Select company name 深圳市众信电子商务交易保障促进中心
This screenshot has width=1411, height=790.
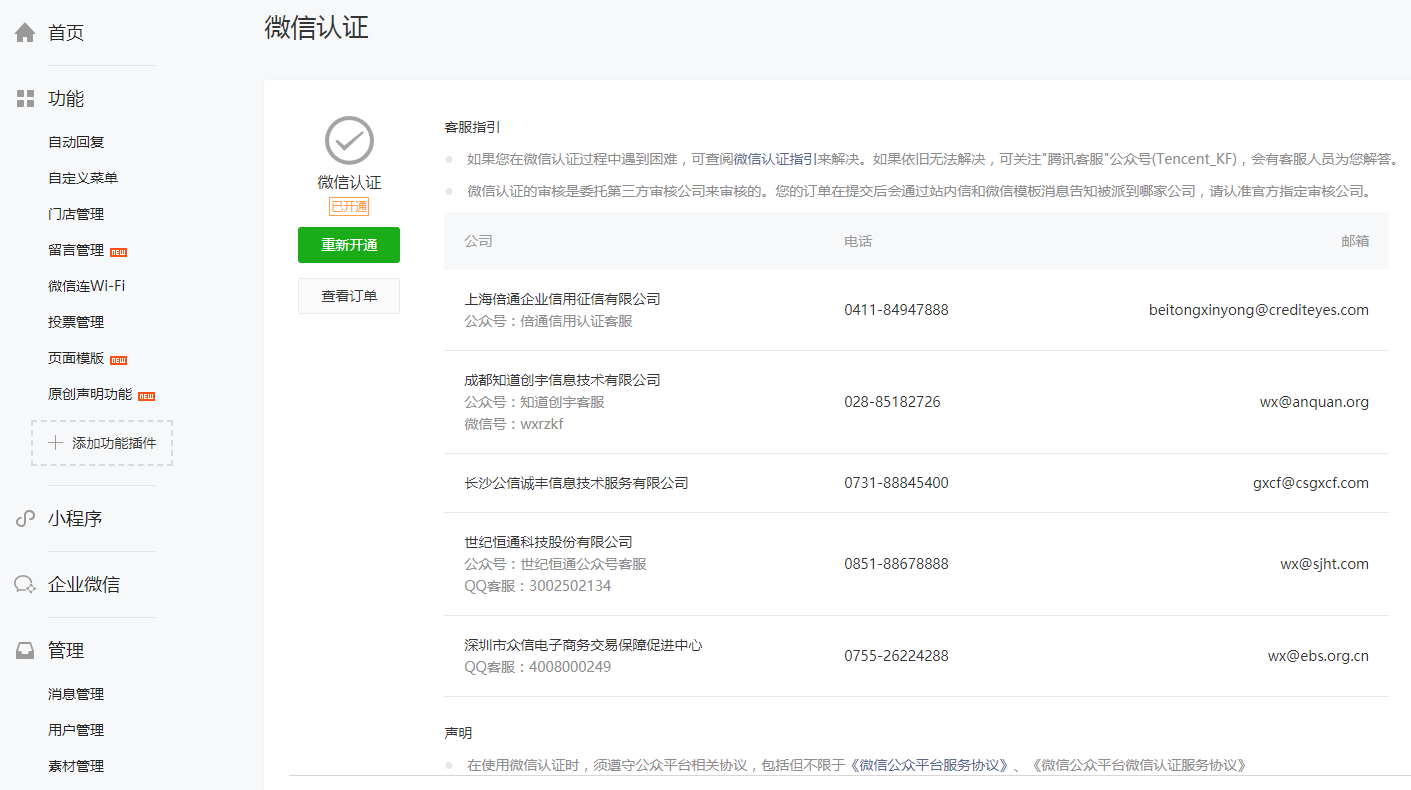click(x=583, y=645)
